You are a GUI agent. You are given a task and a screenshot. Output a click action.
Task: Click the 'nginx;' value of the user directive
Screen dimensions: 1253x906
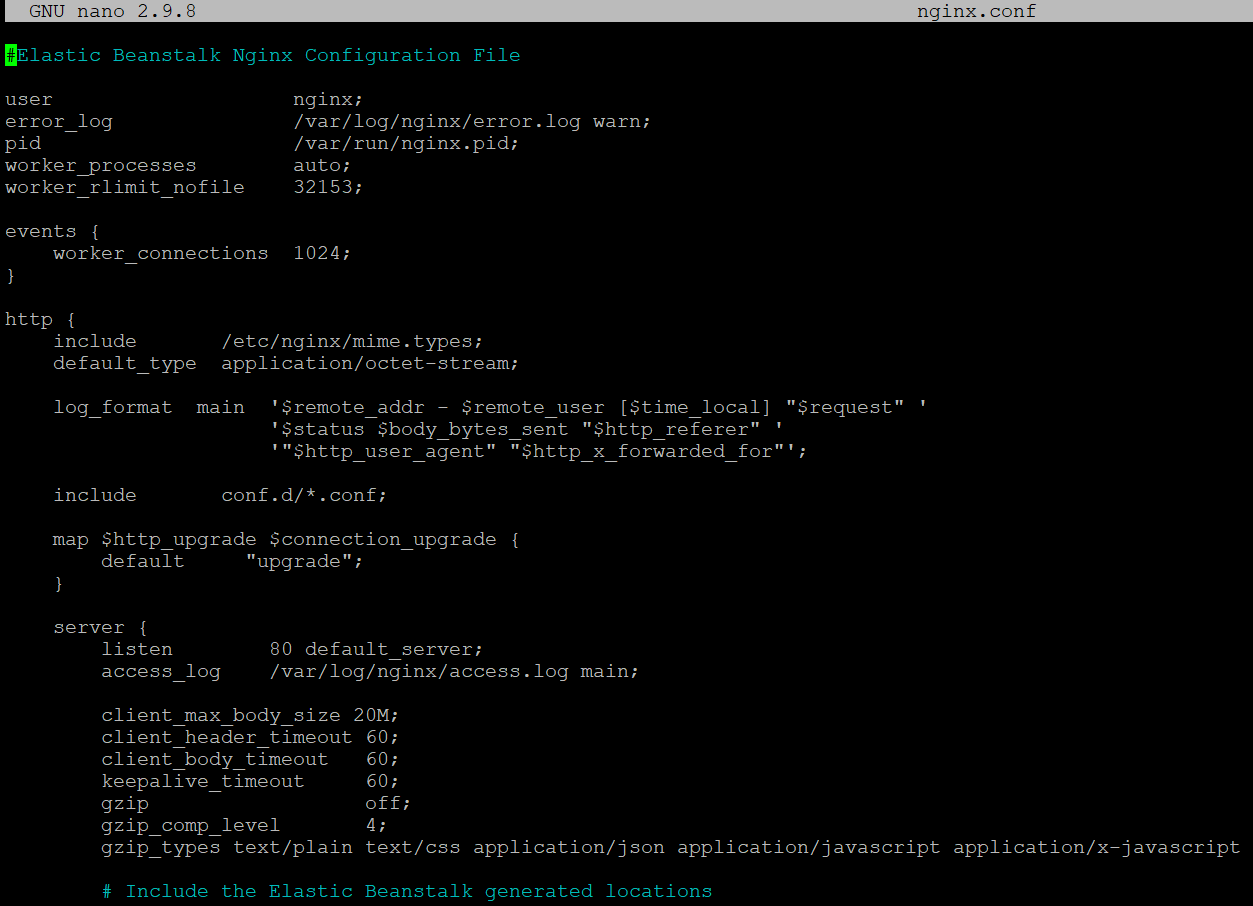coord(329,99)
